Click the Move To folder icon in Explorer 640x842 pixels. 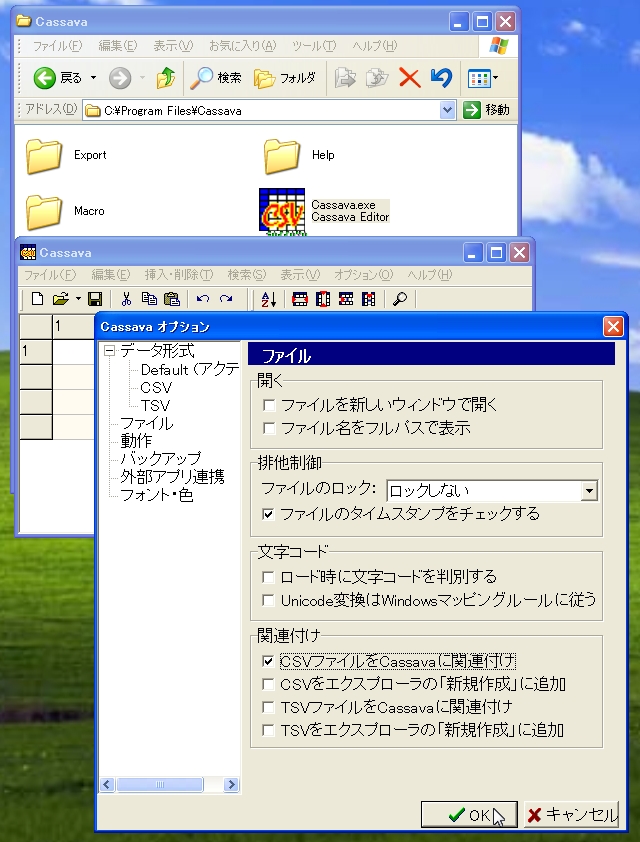[345, 78]
